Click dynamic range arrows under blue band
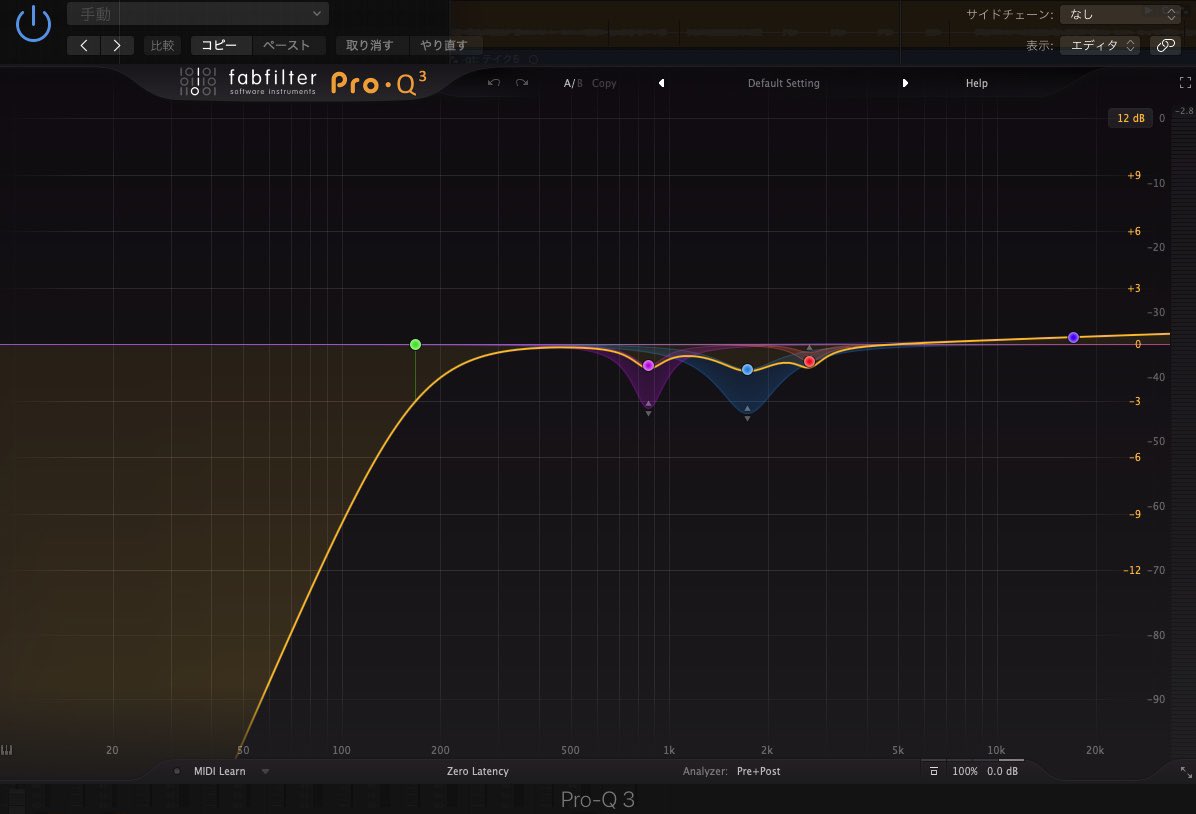1196x814 pixels. [748, 413]
